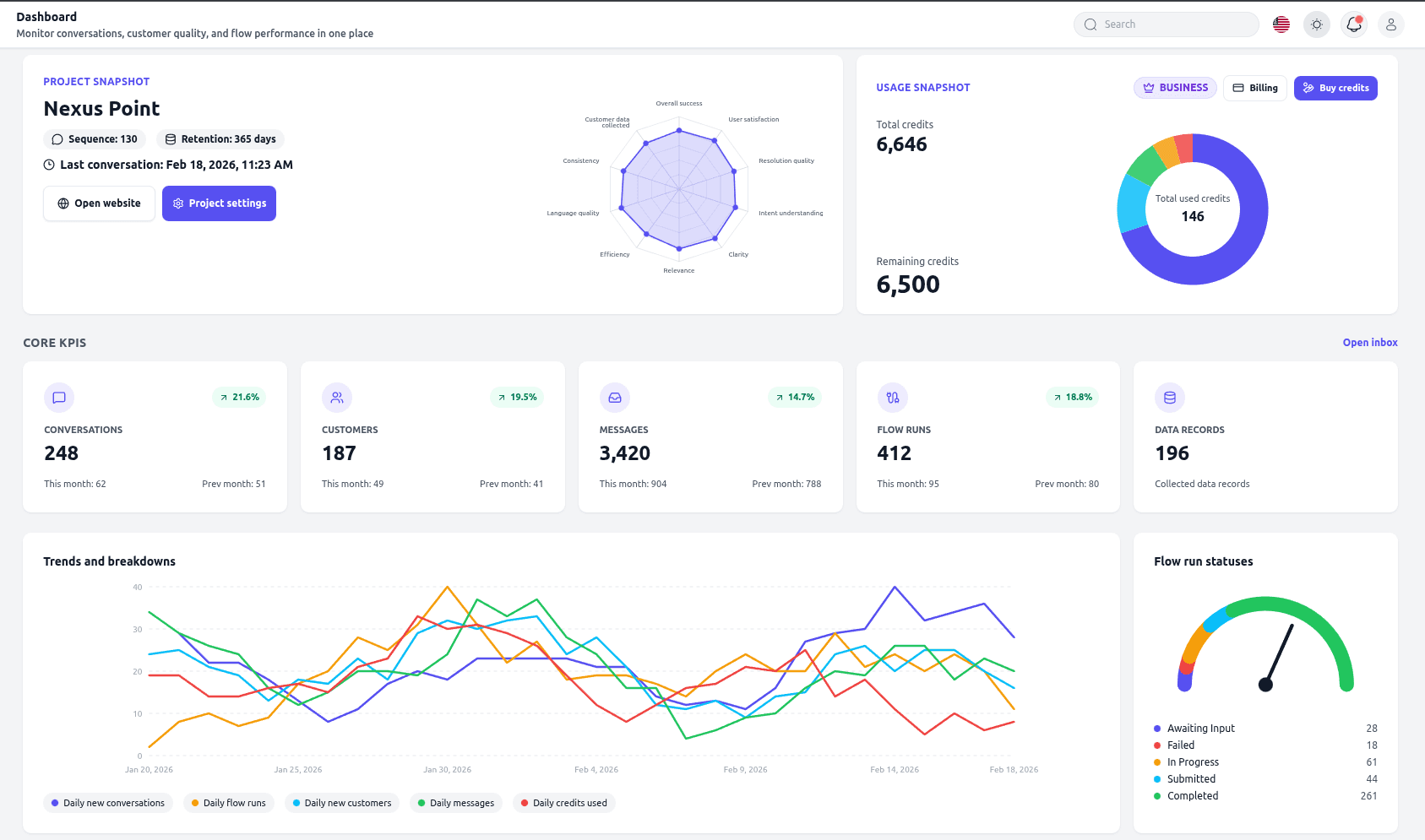Select the Sequence: 130 chip

[x=94, y=139]
